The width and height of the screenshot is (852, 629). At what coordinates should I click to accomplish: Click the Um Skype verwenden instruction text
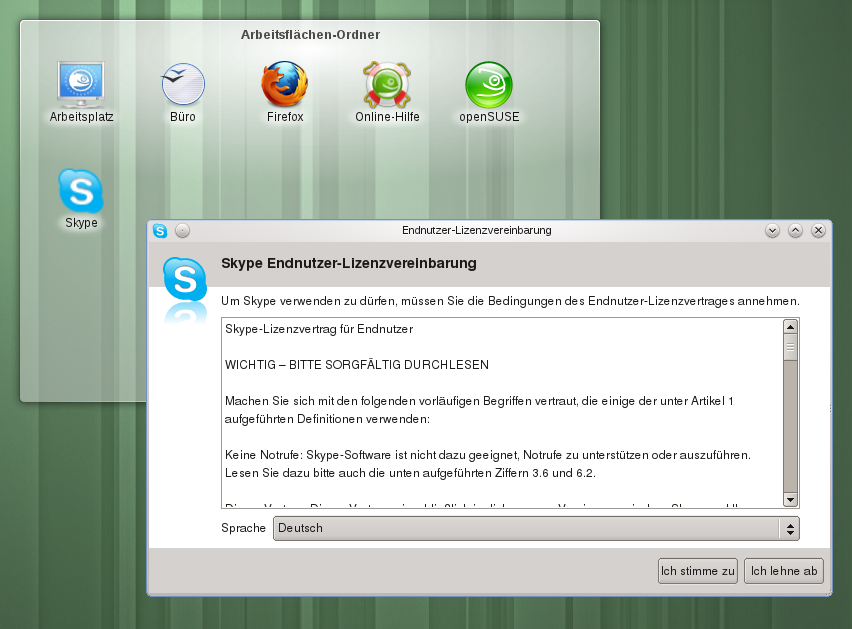pyautogui.click(x=510, y=301)
